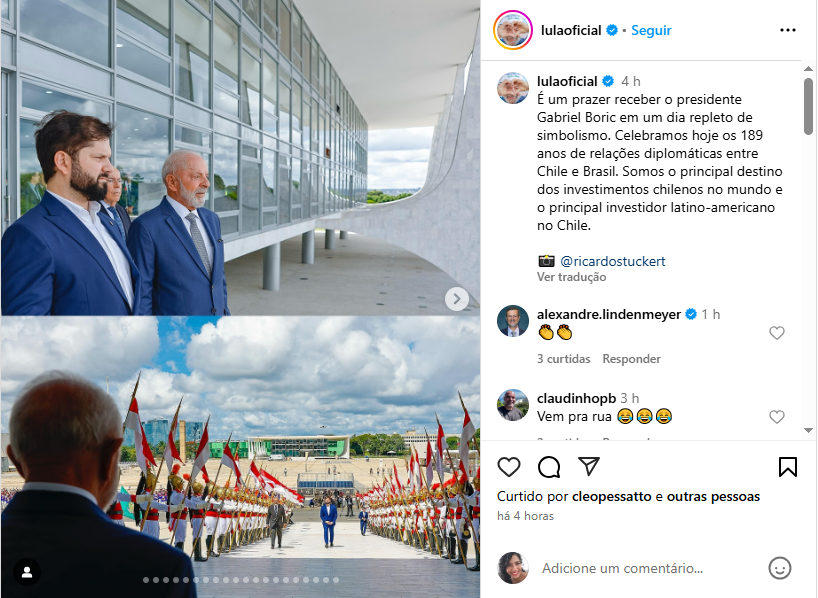Show tagged people icon on photo
The image size is (818, 598).
click(x=27, y=572)
